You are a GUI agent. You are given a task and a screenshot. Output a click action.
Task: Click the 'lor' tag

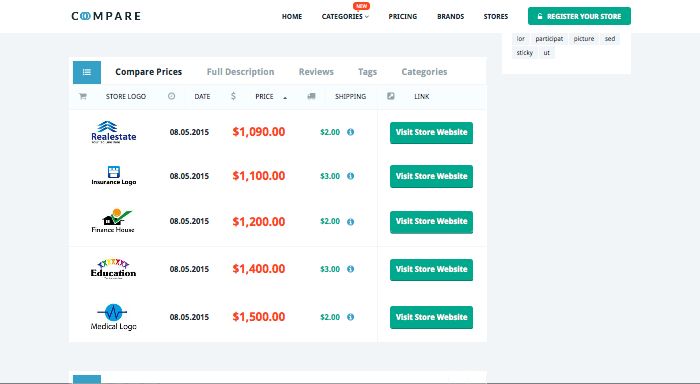521,39
